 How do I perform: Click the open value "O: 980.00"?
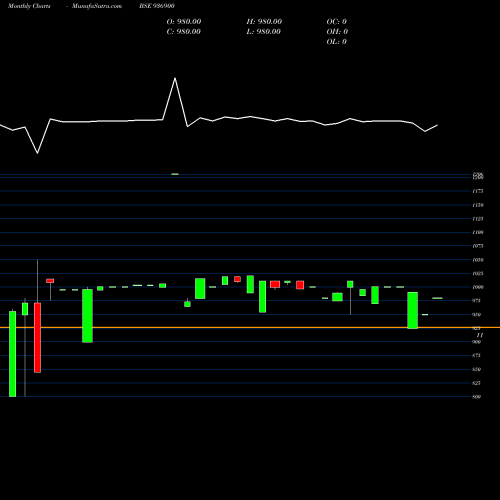tap(184, 22)
